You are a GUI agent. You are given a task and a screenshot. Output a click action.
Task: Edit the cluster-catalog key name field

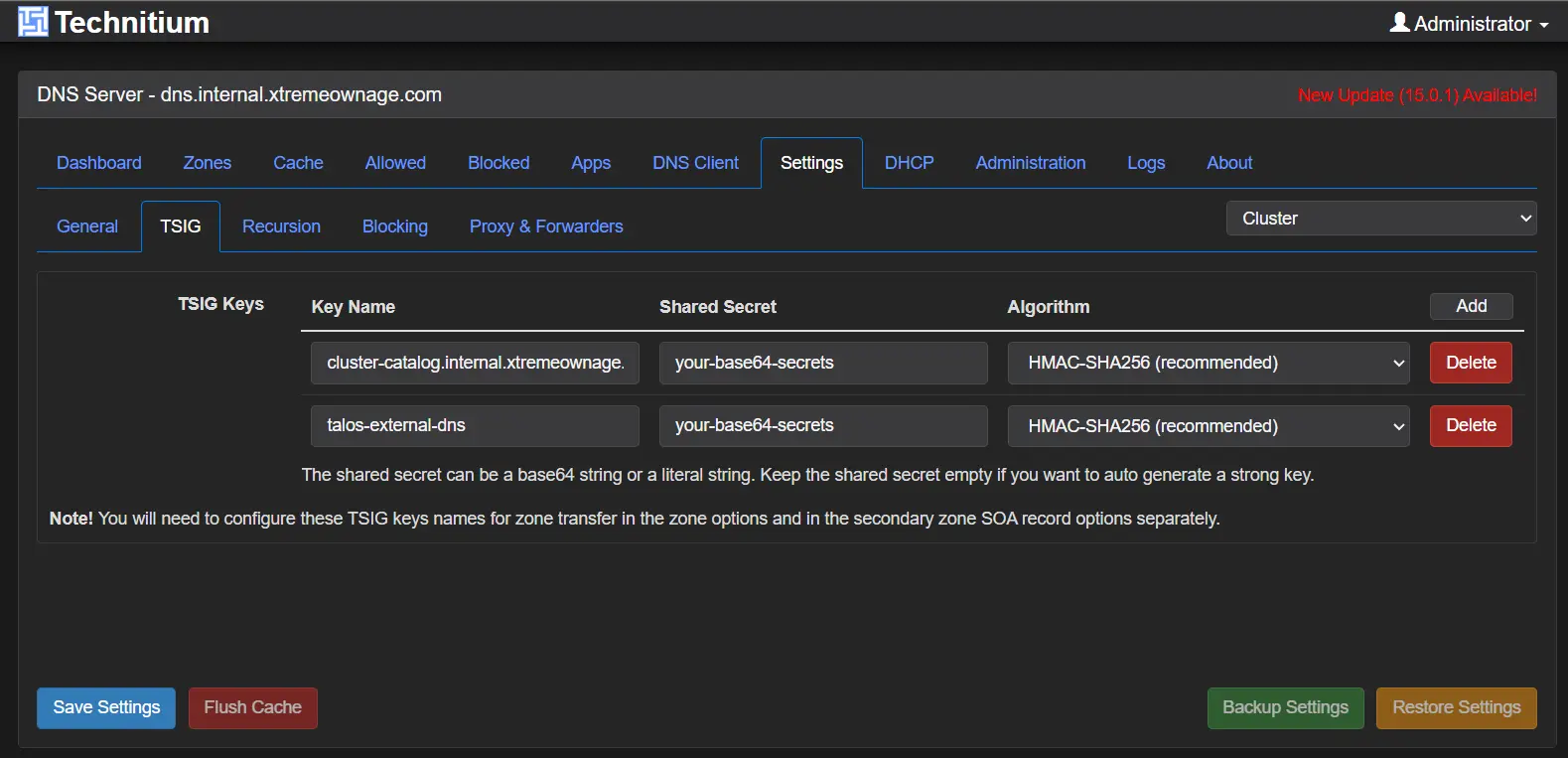[475, 363]
